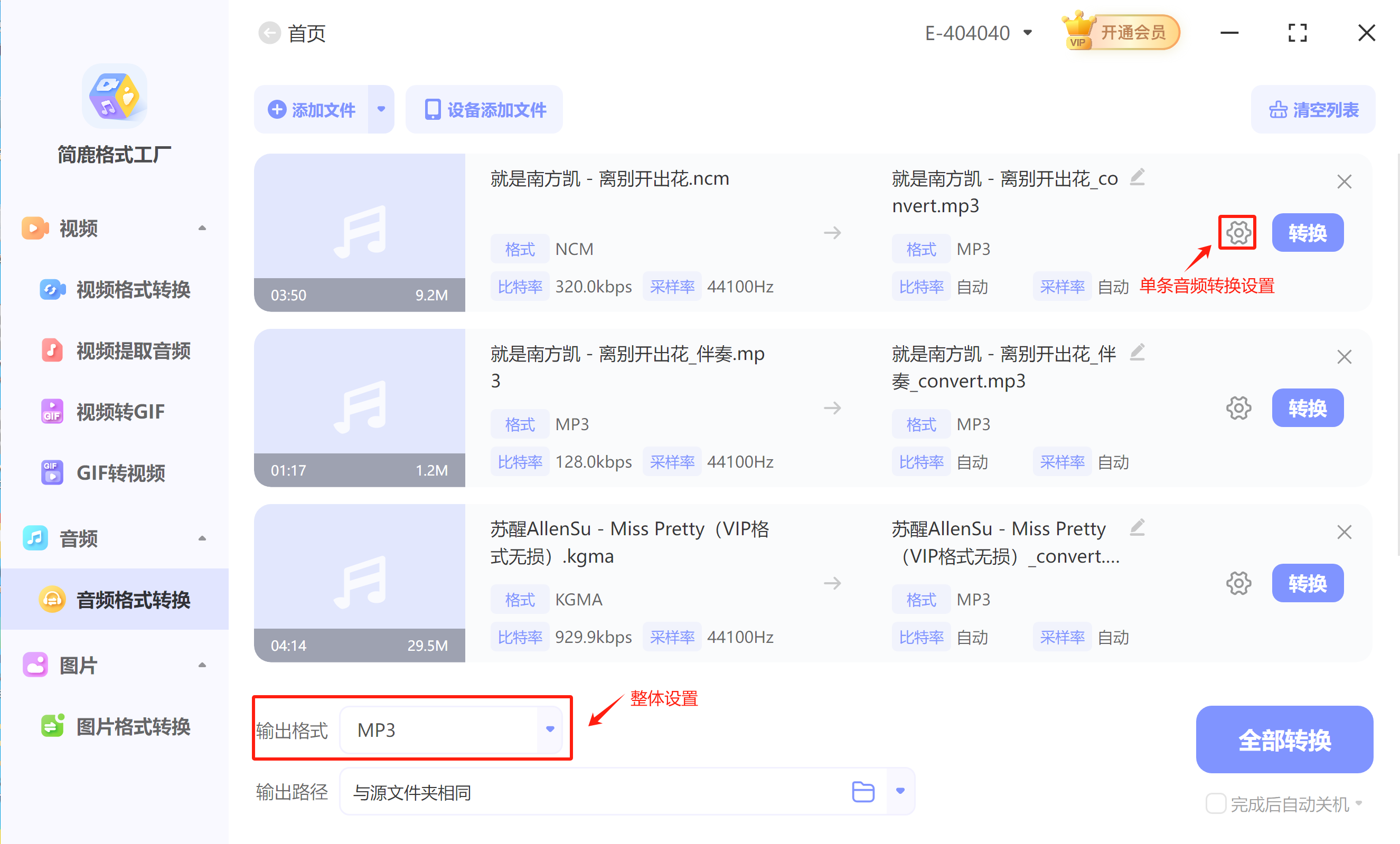Open settings gear for the Miss Pretty file
Viewport: 1400px width, 844px height.
click(1238, 583)
